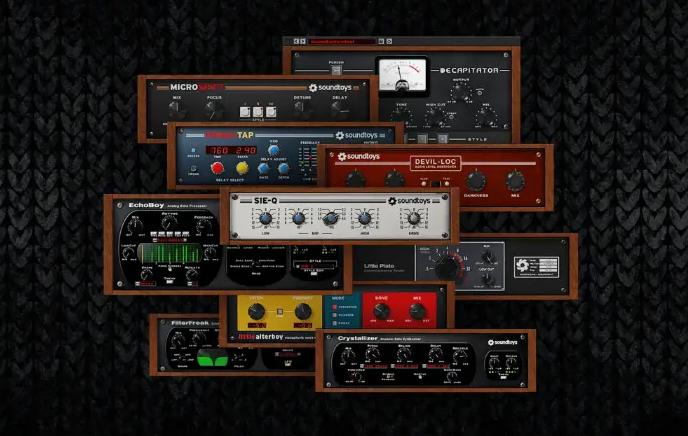Screen dimensions: 688x436
Task: Select Transpose mode on Little AlterBoy
Action: [335, 307]
